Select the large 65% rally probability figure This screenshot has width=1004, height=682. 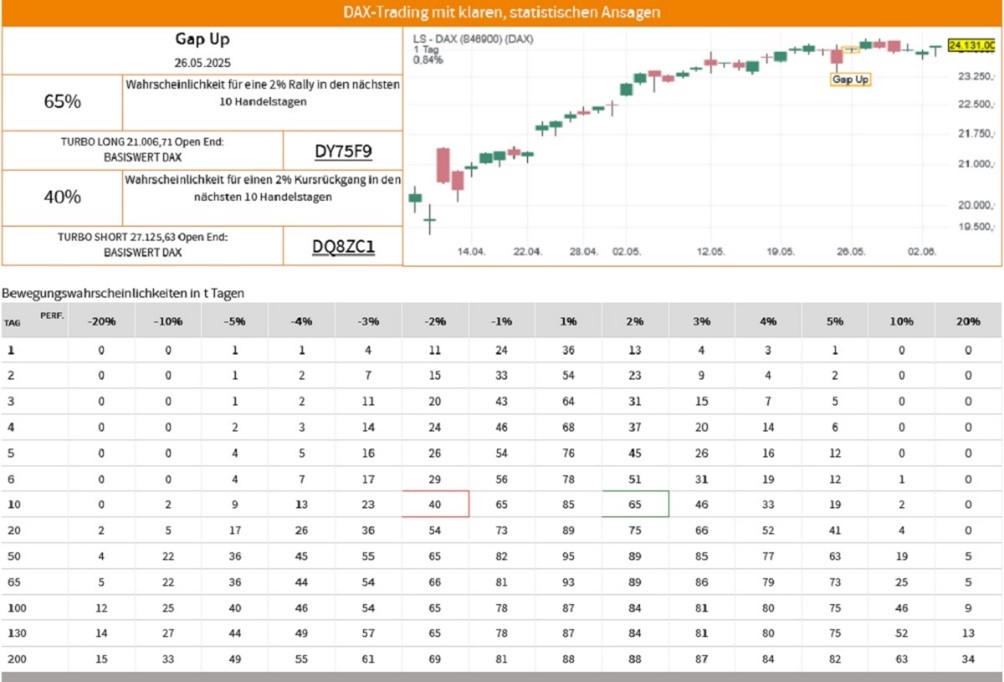pos(62,101)
